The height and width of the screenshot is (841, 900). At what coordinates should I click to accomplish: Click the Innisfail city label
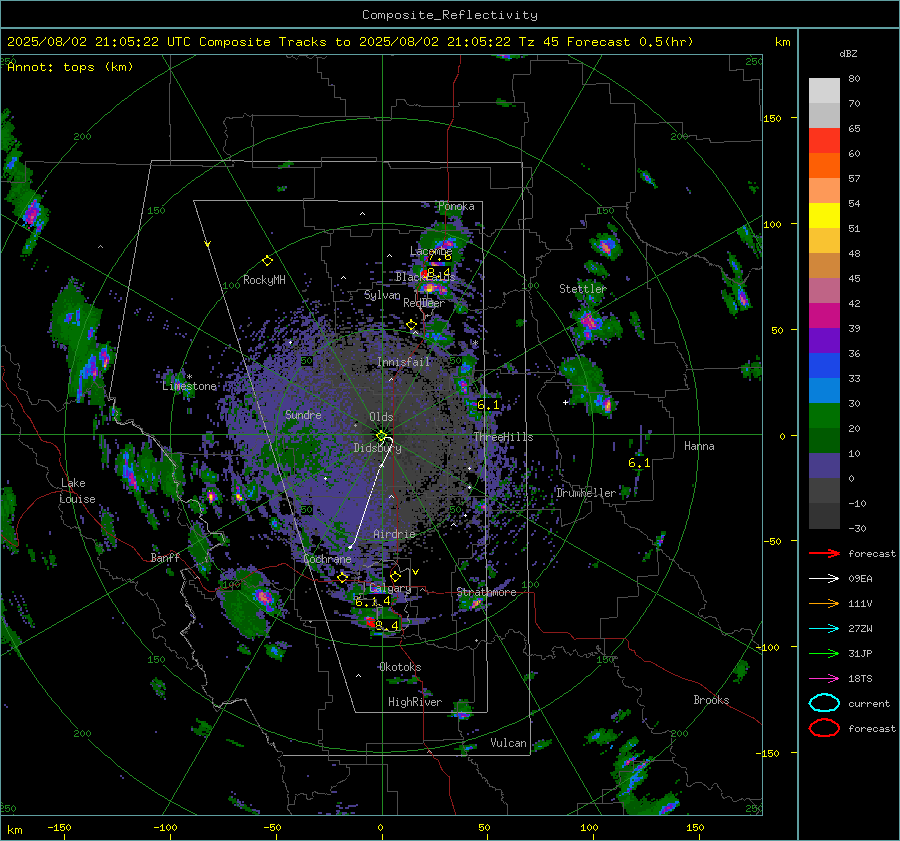(403, 362)
